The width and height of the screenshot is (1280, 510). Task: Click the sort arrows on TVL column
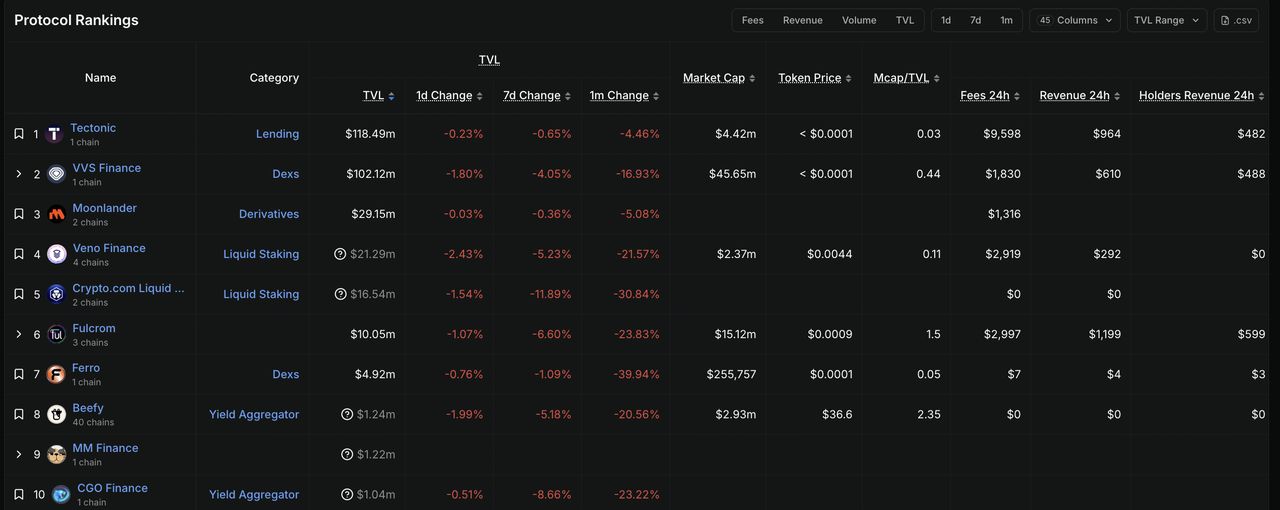point(391,96)
